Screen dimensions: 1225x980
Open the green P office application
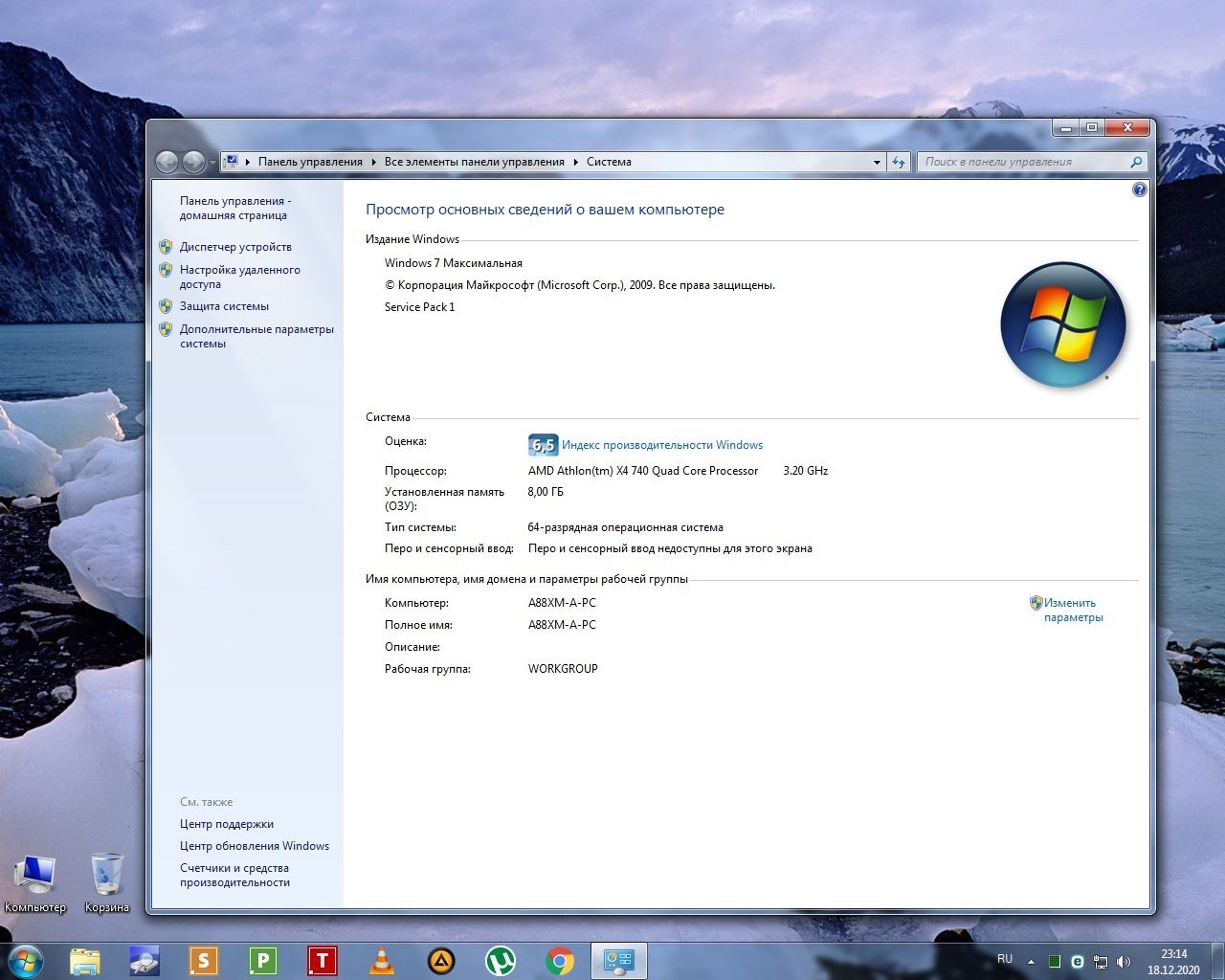point(263,961)
